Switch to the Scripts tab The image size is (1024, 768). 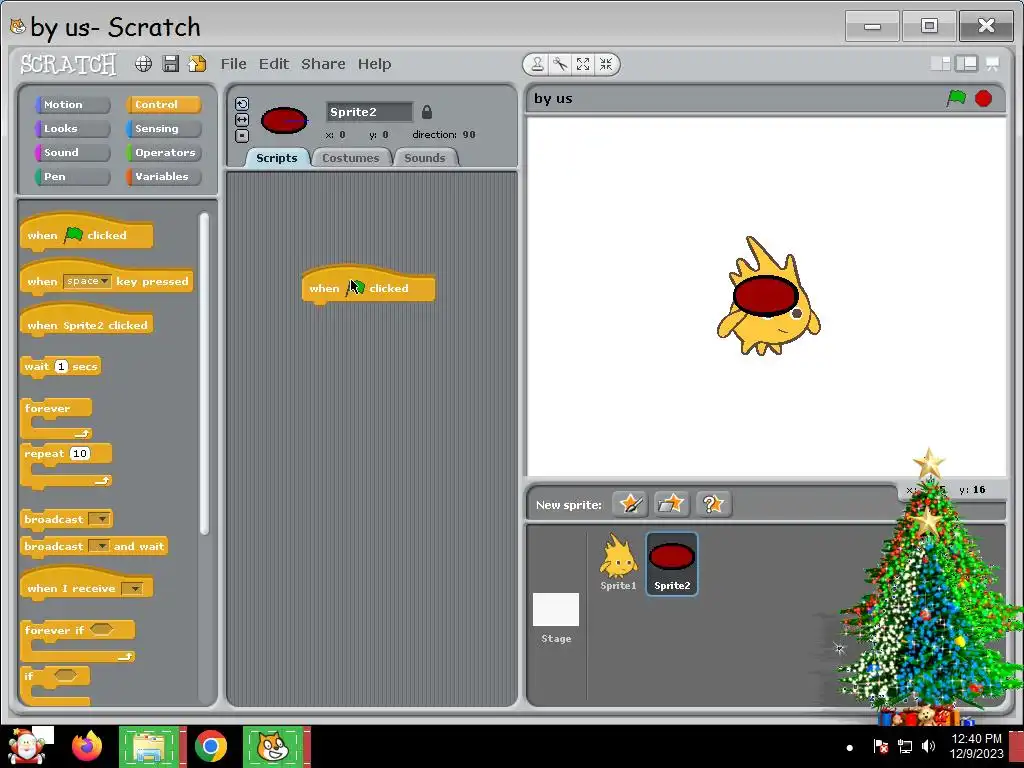click(277, 158)
